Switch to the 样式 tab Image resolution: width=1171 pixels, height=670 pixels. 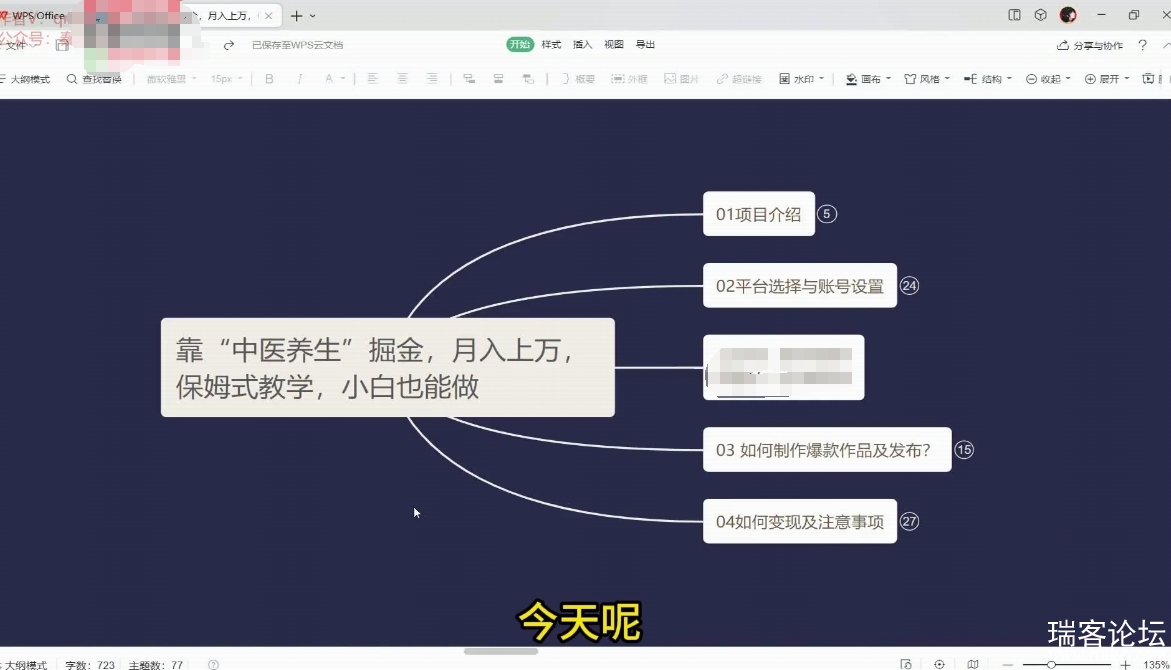tap(551, 45)
